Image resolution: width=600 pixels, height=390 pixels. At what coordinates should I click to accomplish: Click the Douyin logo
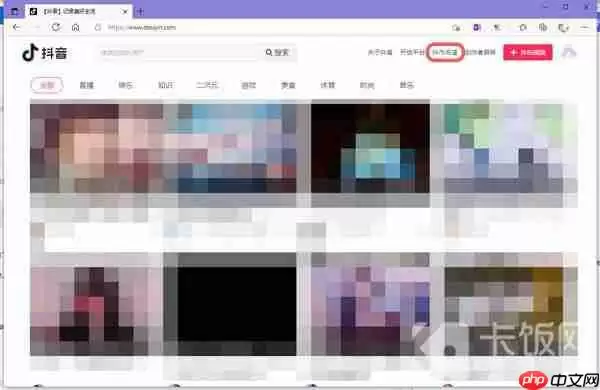click(x=45, y=53)
